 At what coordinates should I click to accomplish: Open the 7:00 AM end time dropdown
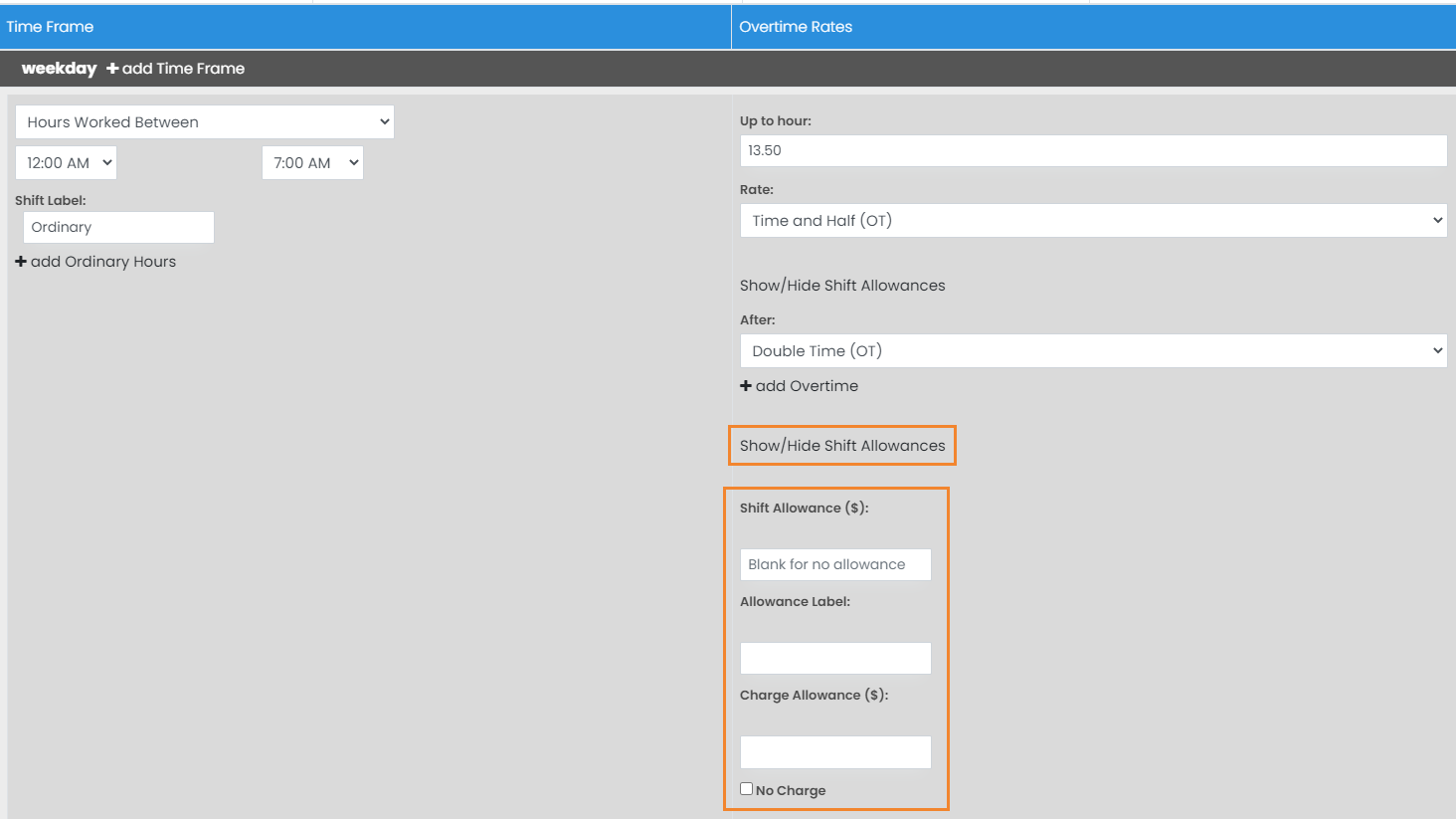coord(312,163)
